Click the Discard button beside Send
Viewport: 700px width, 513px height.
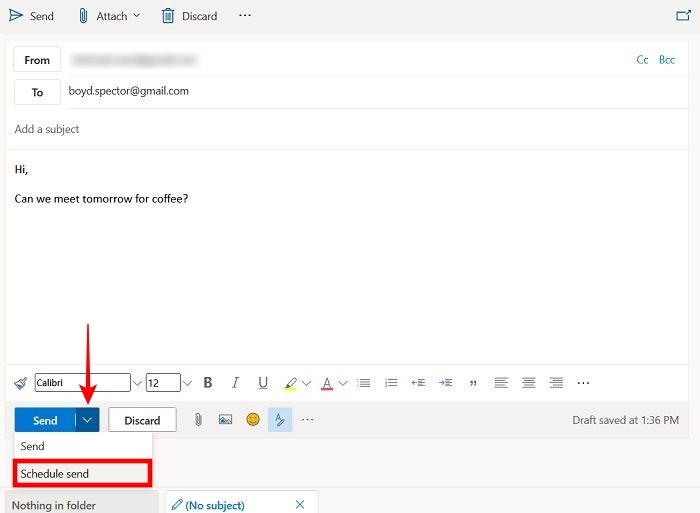click(x=142, y=420)
